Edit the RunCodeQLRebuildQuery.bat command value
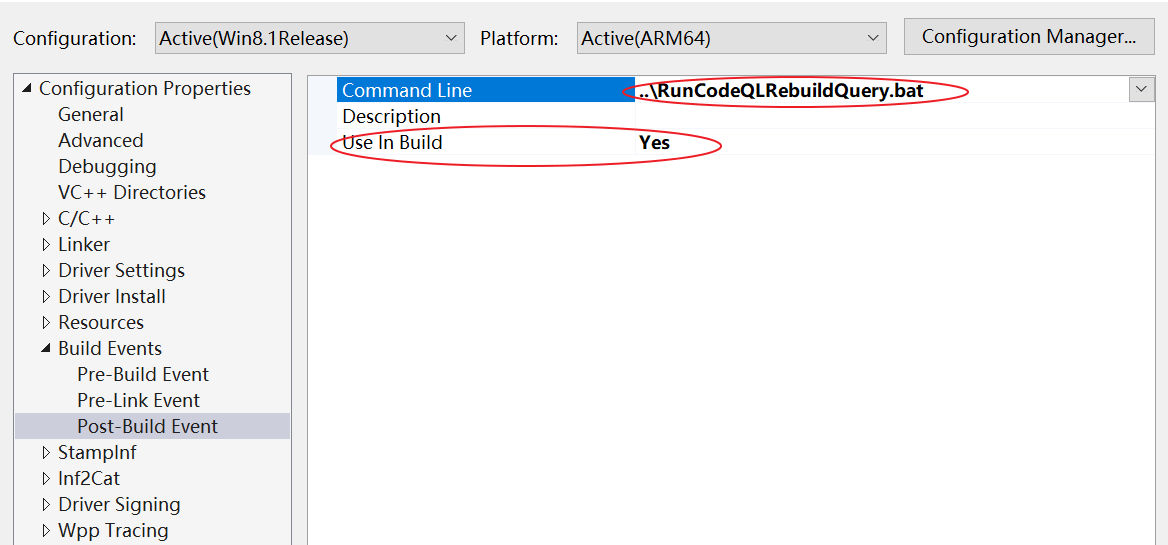Screen dimensions: 1168x545 tap(781, 91)
